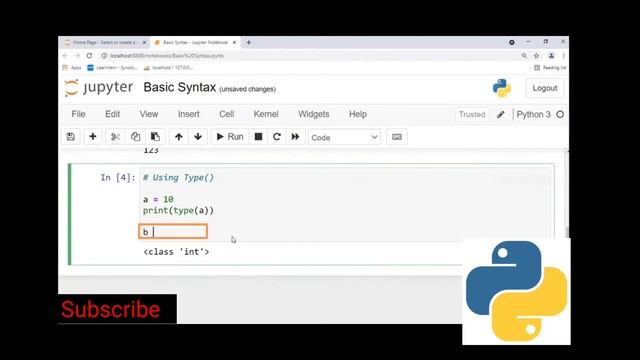640x360 pixels.
Task: Insert a cell below with plus icon
Action: [x=93, y=137]
